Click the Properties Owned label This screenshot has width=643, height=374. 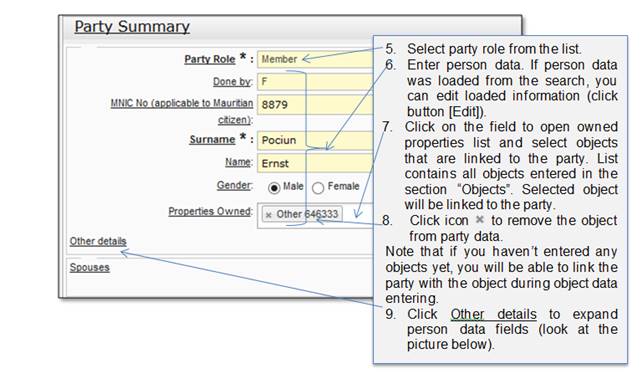(210, 211)
